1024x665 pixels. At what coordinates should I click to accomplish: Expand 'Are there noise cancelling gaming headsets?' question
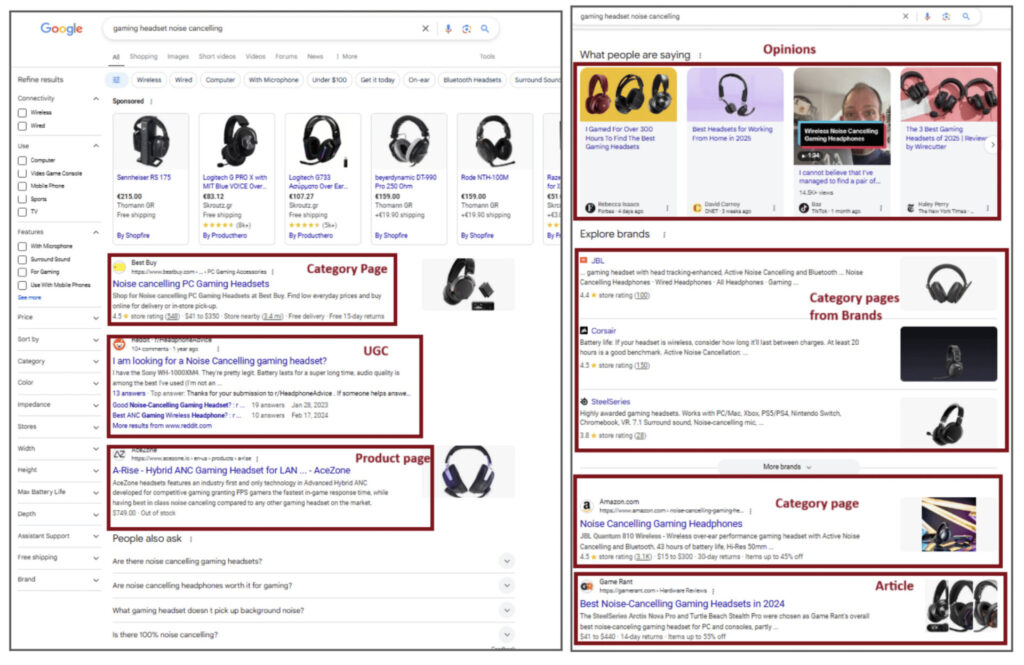507,562
